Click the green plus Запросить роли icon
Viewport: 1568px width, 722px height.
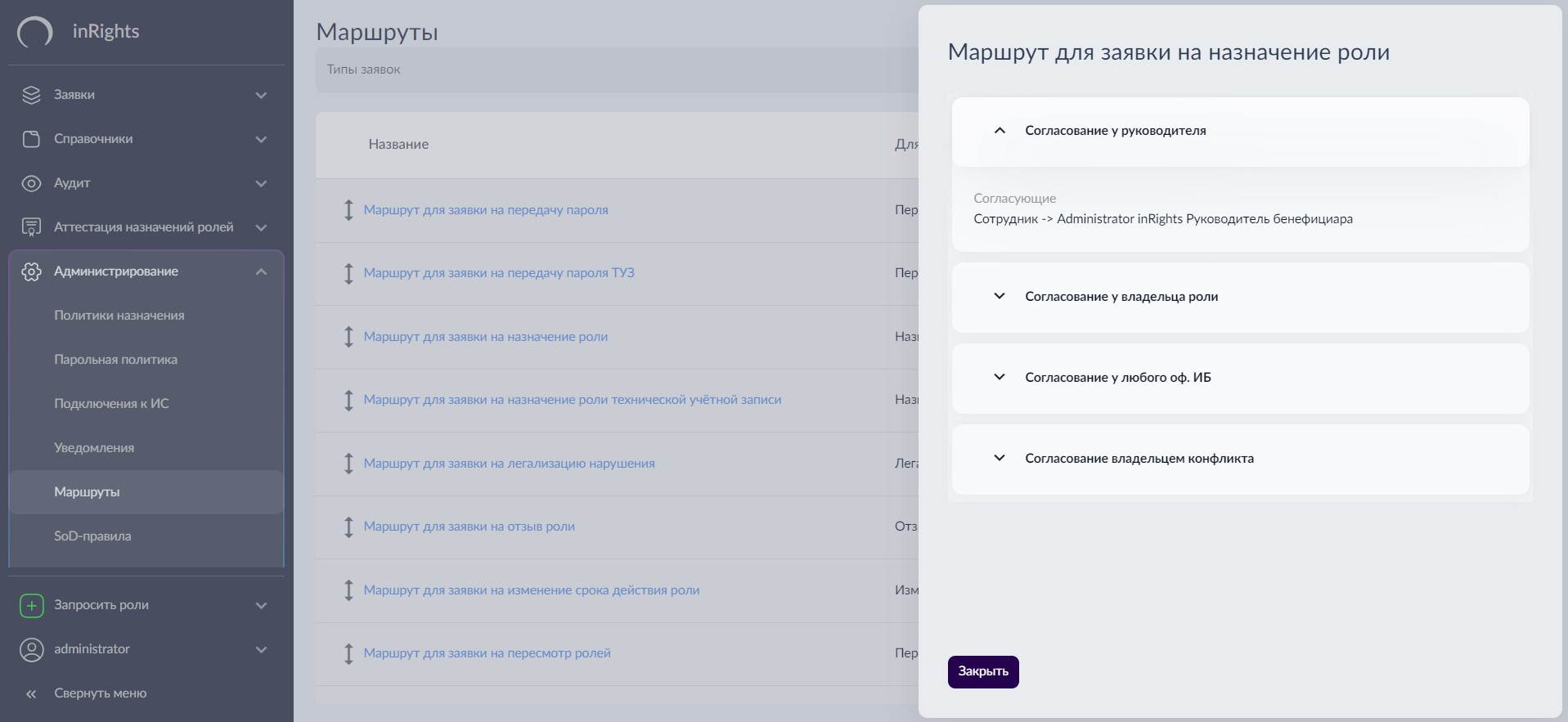pyautogui.click(x=31, y=605)
